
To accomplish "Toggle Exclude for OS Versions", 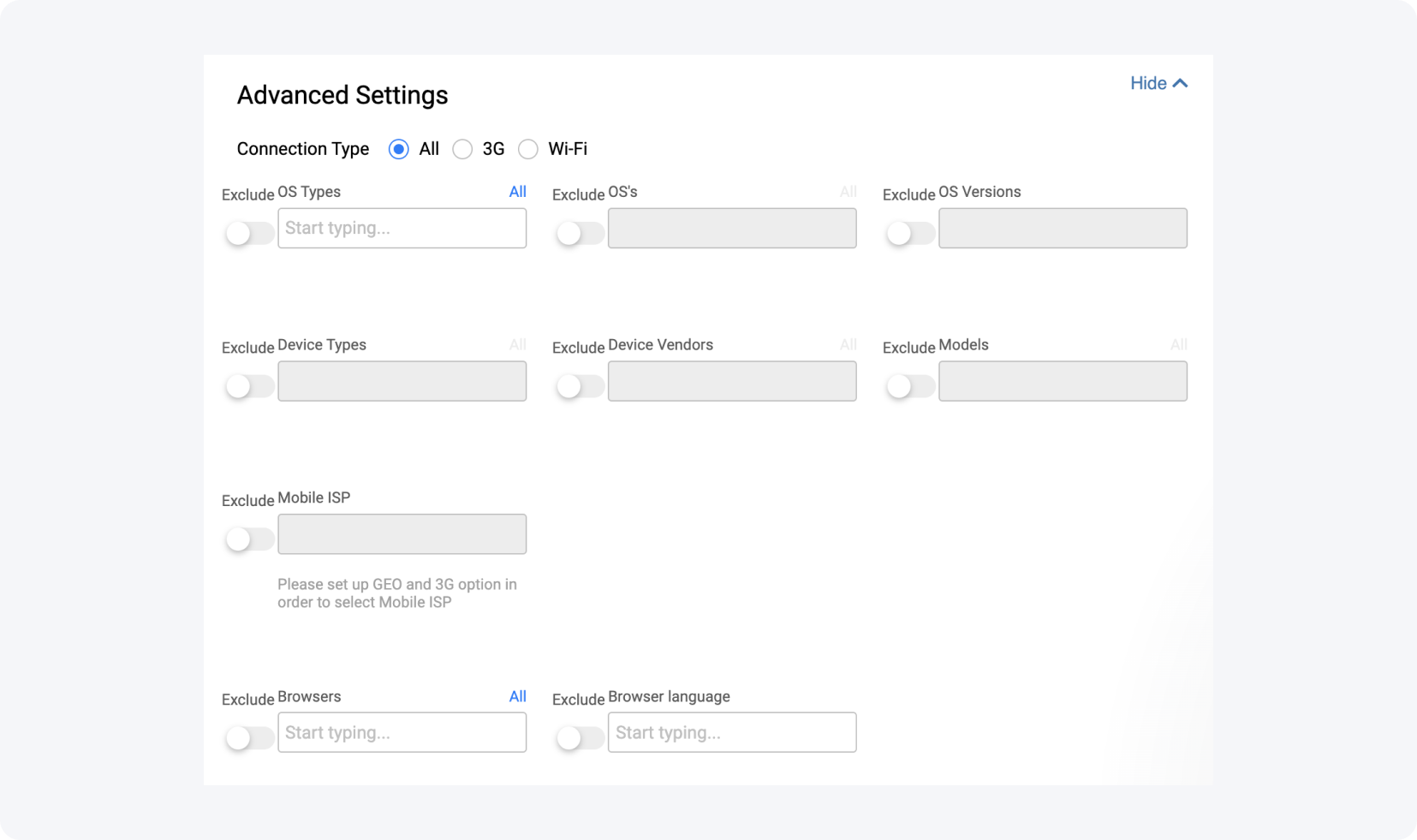I will pos(910,233).
